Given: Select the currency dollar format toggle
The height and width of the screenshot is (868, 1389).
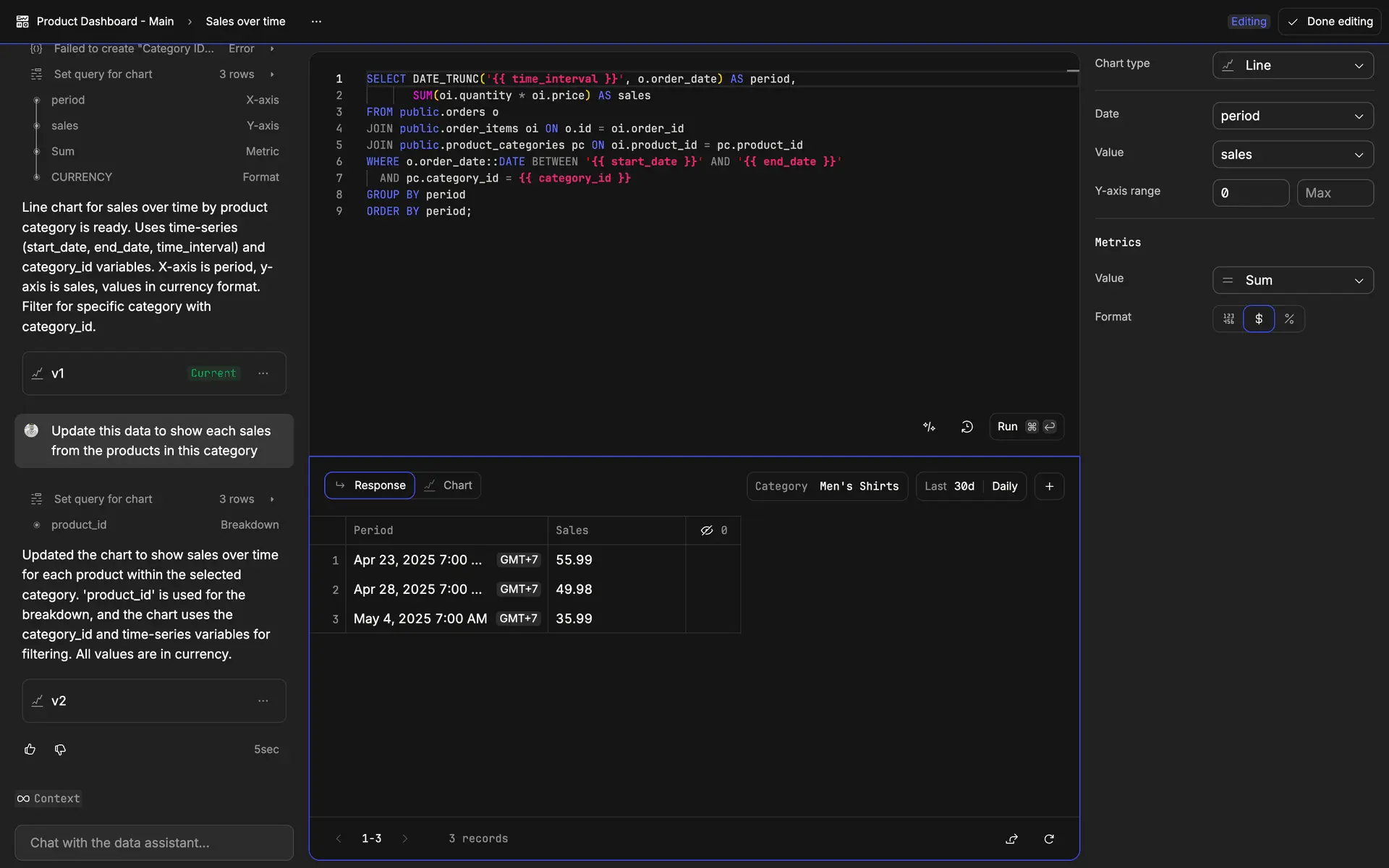Looking at the screenshot, I should 1259,319.
